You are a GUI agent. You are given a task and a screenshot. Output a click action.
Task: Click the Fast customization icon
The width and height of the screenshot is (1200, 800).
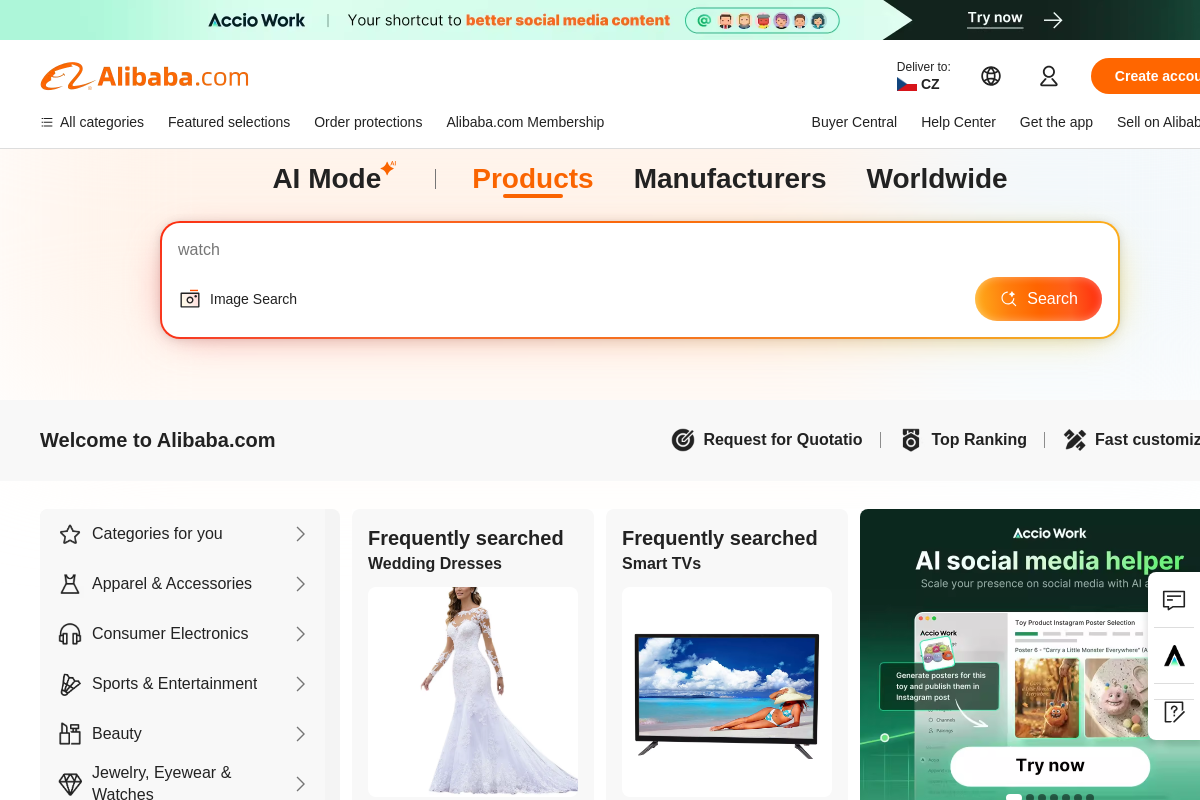1075,440
